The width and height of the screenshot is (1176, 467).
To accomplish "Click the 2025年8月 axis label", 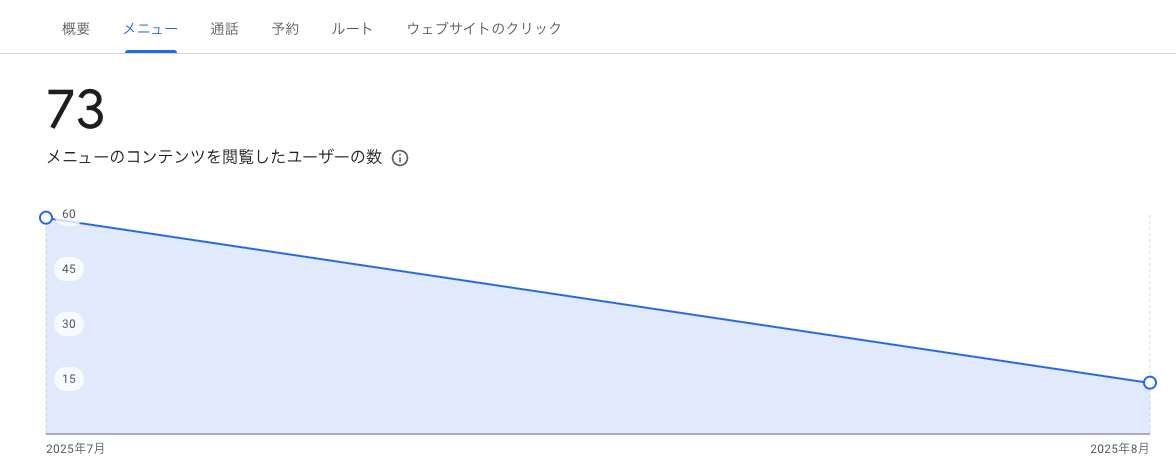I will tap(1120, 449).
